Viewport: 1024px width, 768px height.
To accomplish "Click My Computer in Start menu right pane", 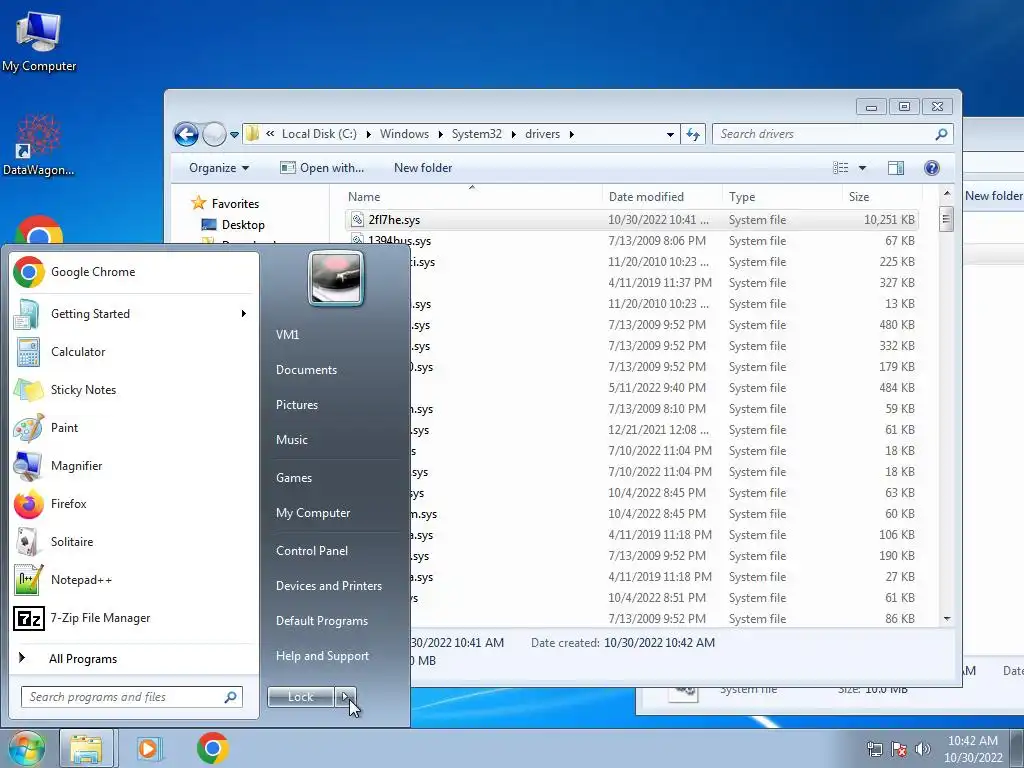I will point(313,513).
